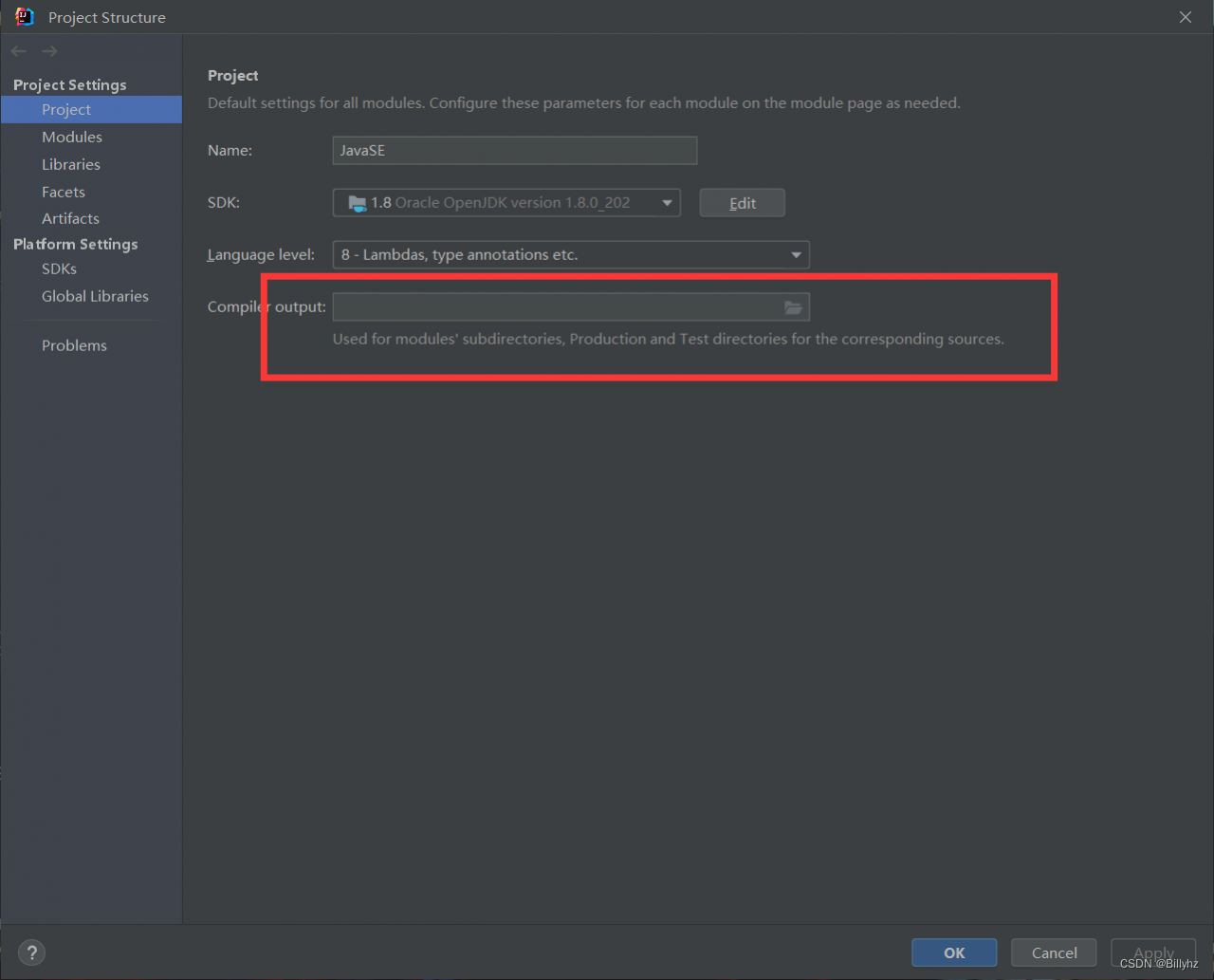This screenshot has height=980, width=1214.
Task: Click the Platform Settings heading
Action: 75,245
